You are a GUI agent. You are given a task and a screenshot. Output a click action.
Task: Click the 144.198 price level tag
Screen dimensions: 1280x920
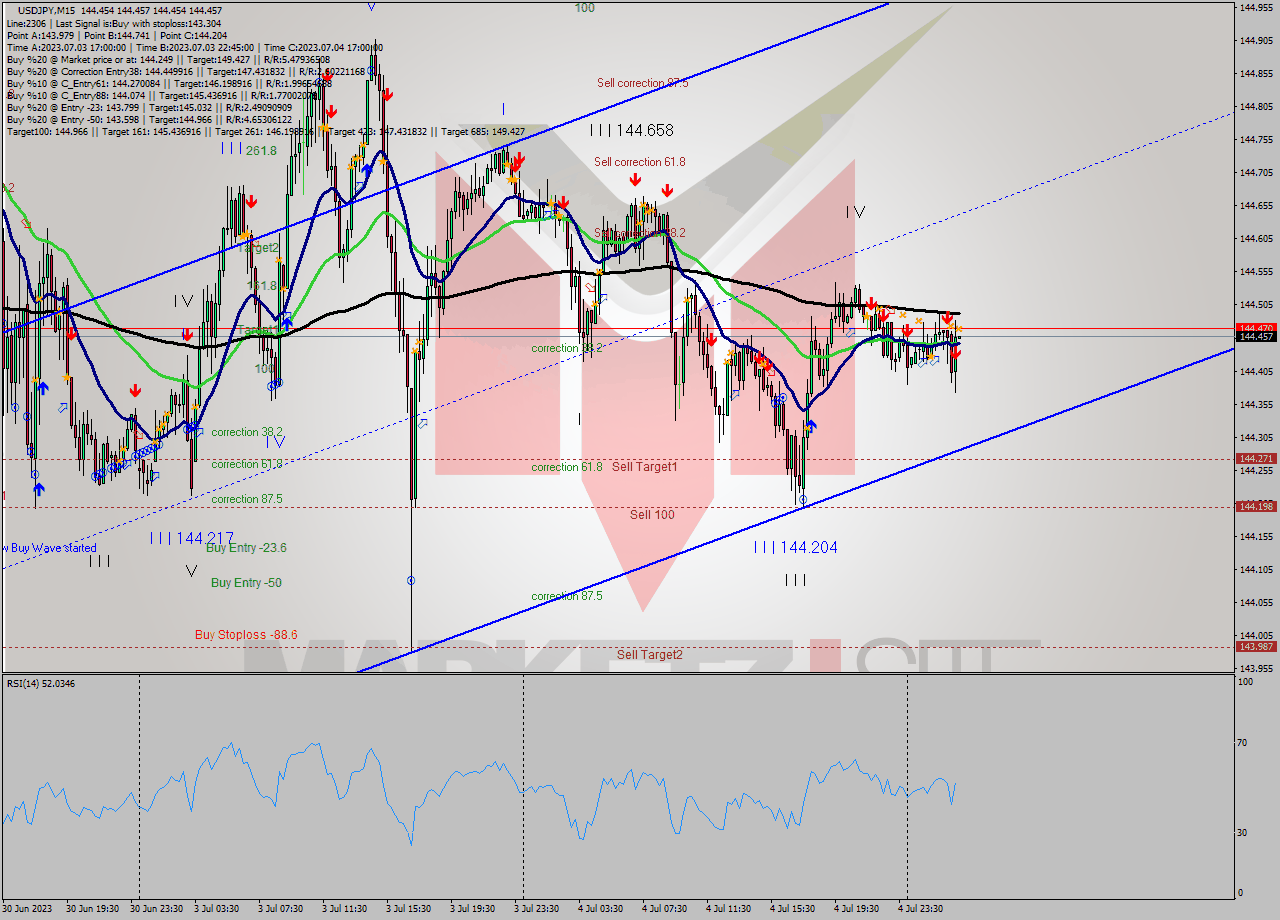point(1256,507)
